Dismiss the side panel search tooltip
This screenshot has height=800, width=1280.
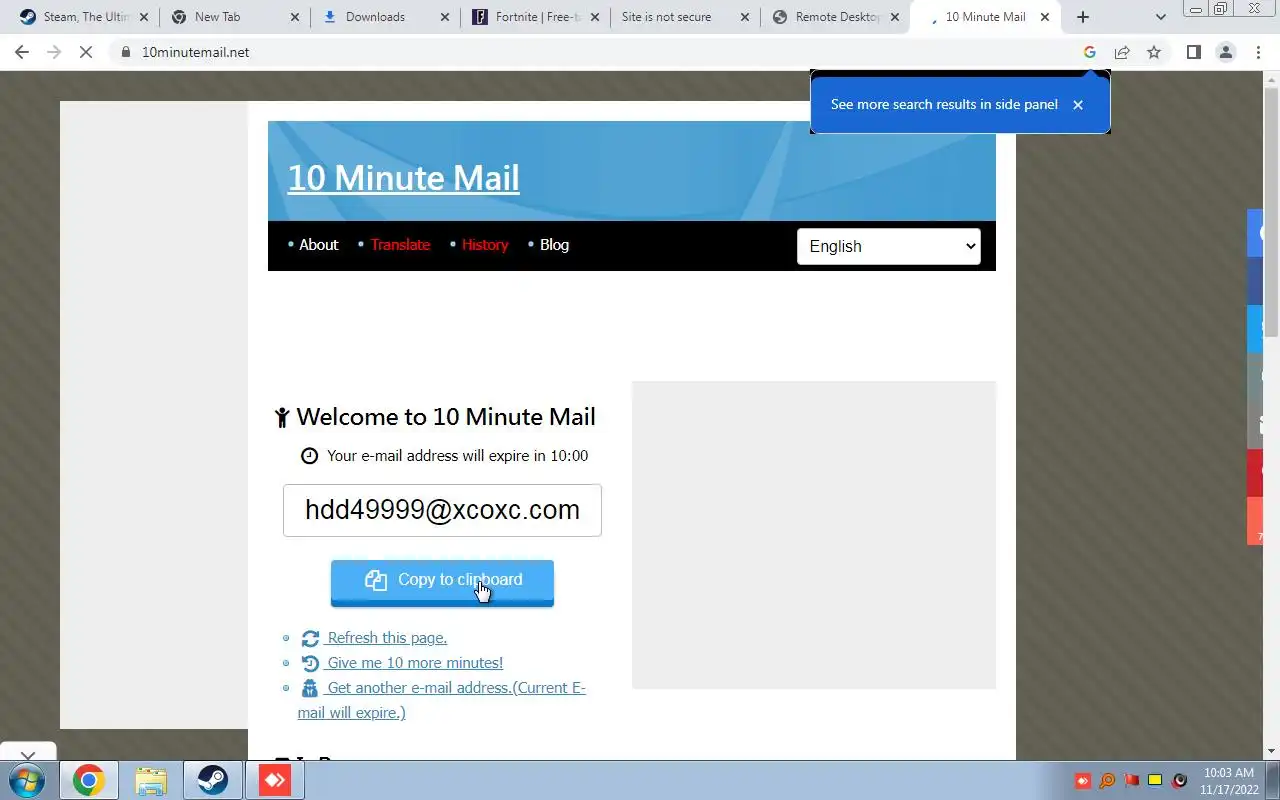click(x=1077, y=104)
